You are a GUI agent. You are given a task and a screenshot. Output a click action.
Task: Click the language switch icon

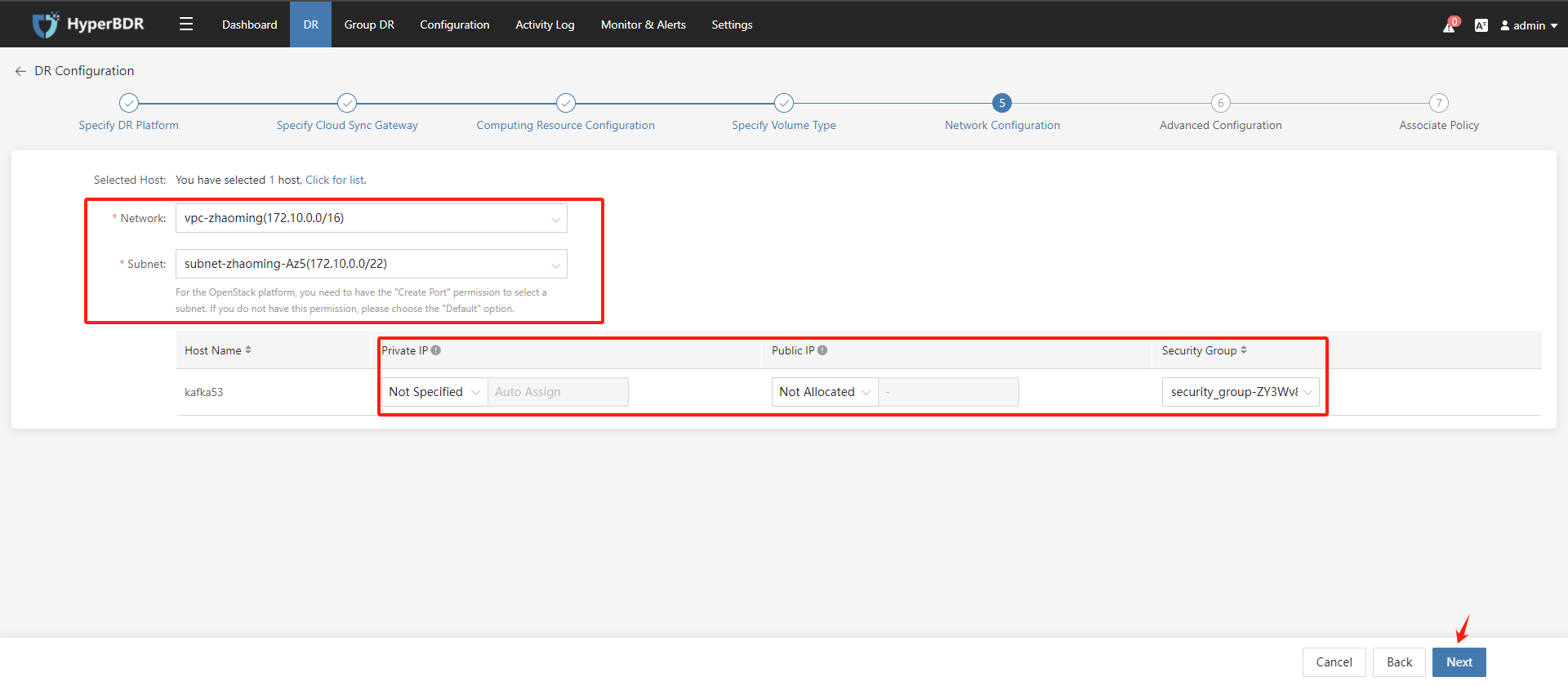coord(1481,25)
